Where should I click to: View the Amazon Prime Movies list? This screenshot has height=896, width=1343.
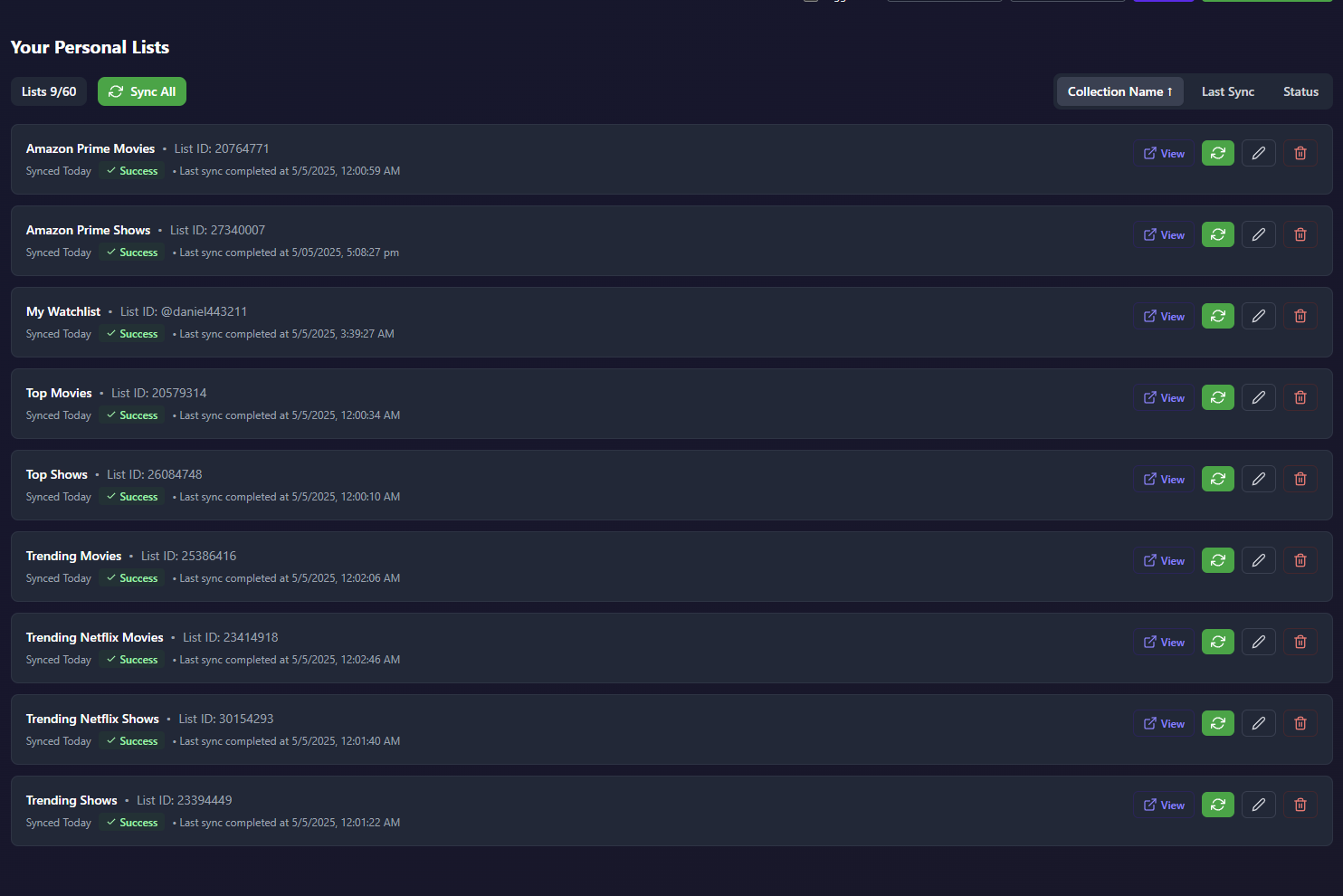(x=1164, y=153)
